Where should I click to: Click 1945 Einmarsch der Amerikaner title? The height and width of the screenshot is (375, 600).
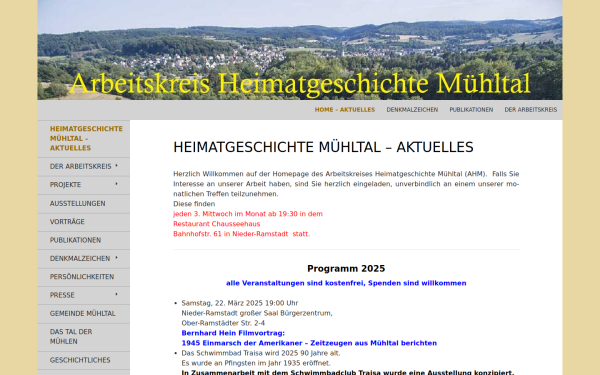[x=309, y=343]
